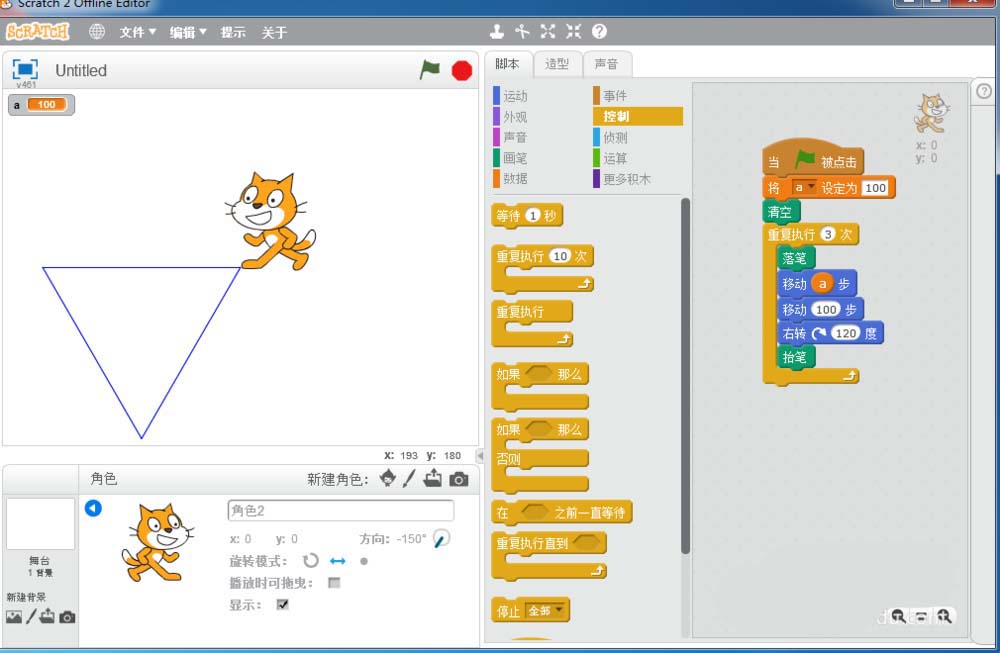This screenshot has height=653, width=1000.
Task: Click the sprite name field 角色2
Action: (x=341, y=510)
